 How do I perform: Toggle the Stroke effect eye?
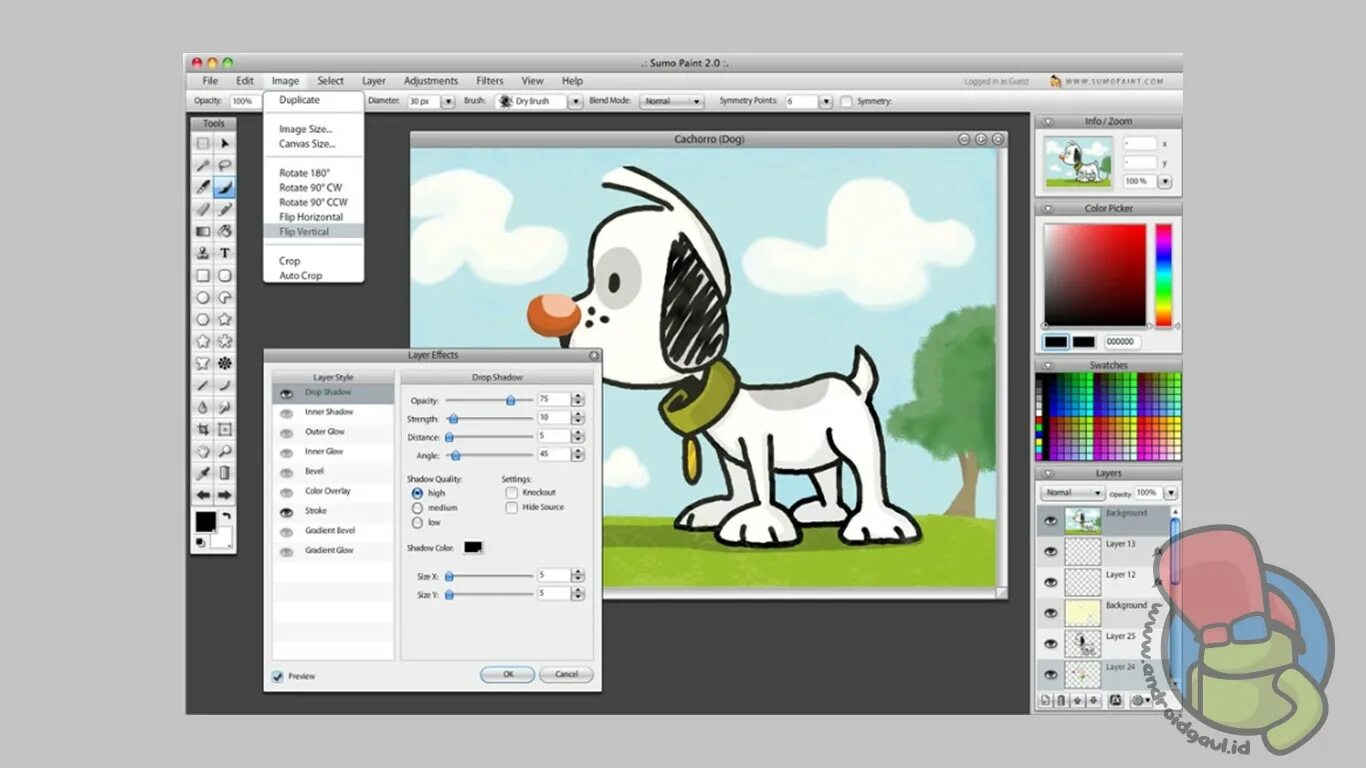[x=287, y=511]
